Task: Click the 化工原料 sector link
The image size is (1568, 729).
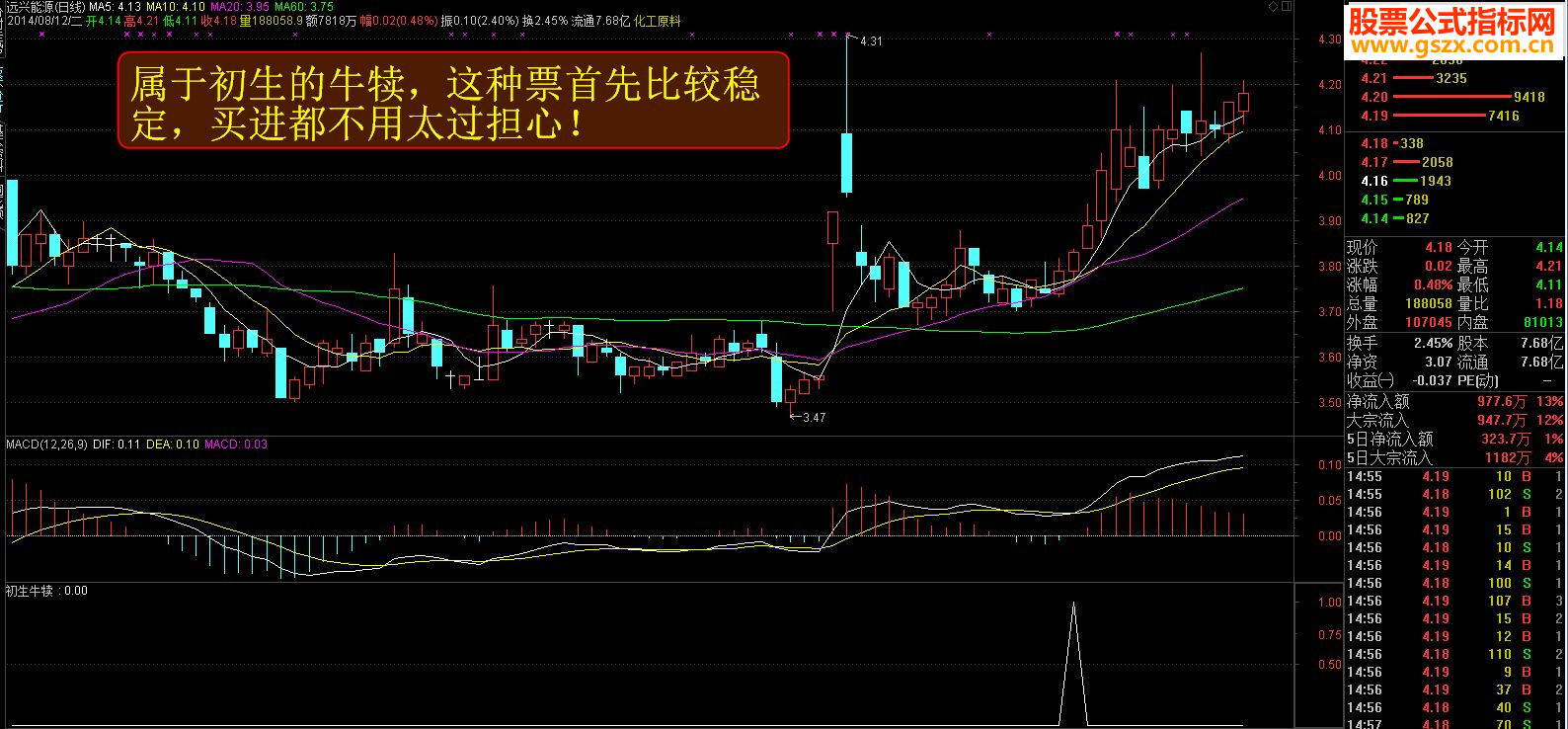Action: 658,21
